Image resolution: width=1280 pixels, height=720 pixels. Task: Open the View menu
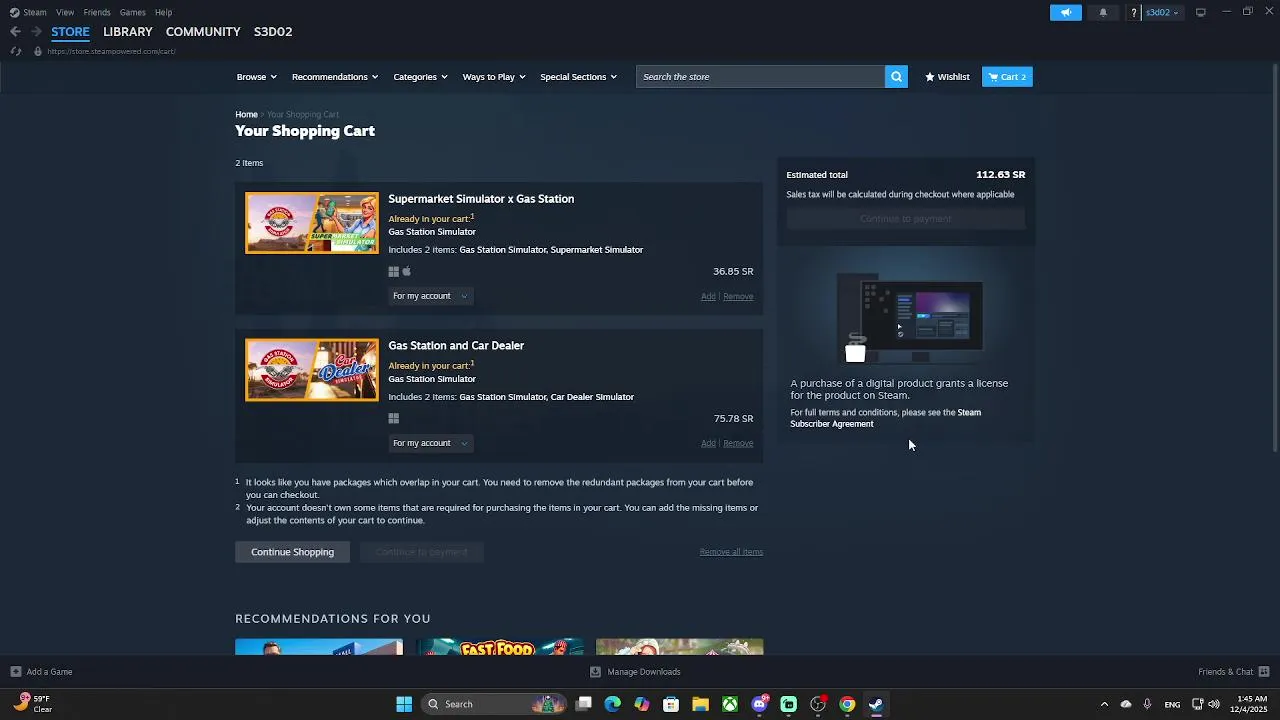click(x=65, y=12)
